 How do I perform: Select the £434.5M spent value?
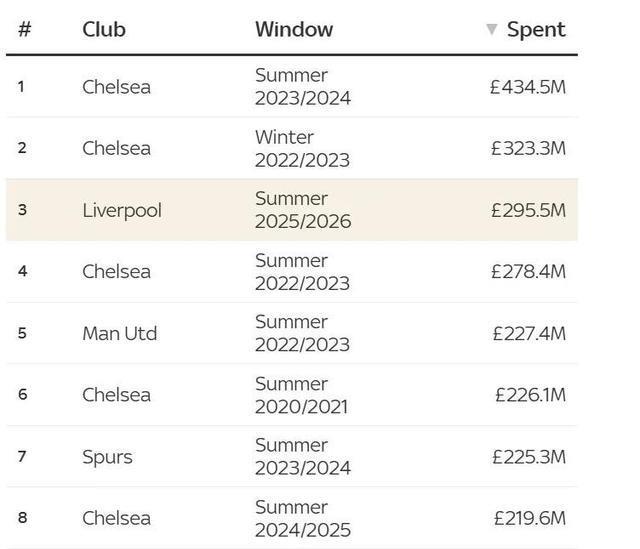pyautogui.click(x=528, y=87)
